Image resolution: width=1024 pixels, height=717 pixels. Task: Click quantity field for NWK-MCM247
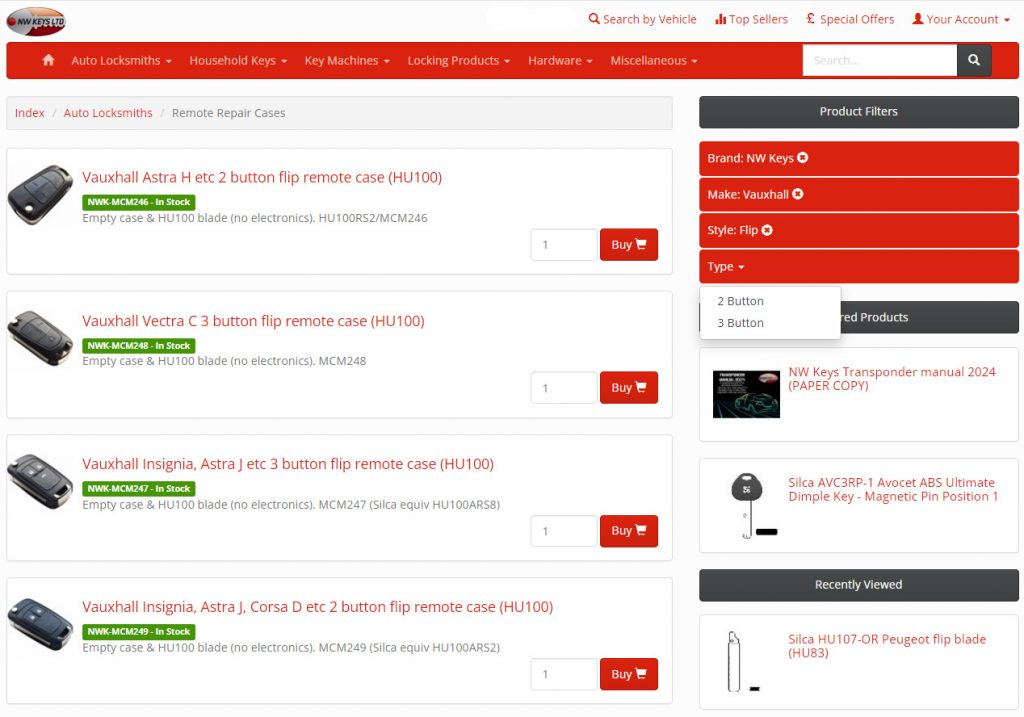click(564, 530)
